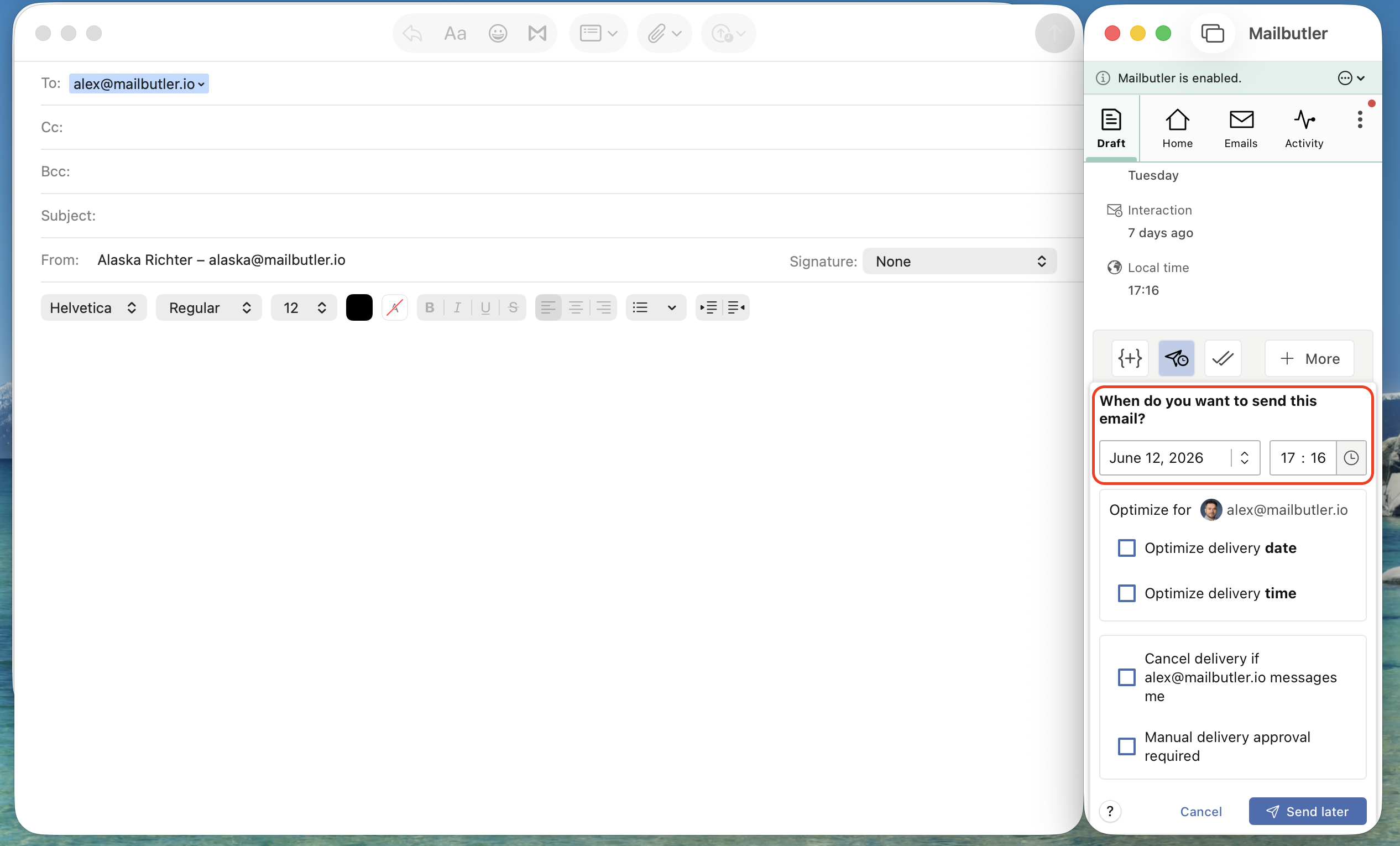Click the Local time globe icon
The height and width of the screenshot is (846, 1400).
point(1114,268)
